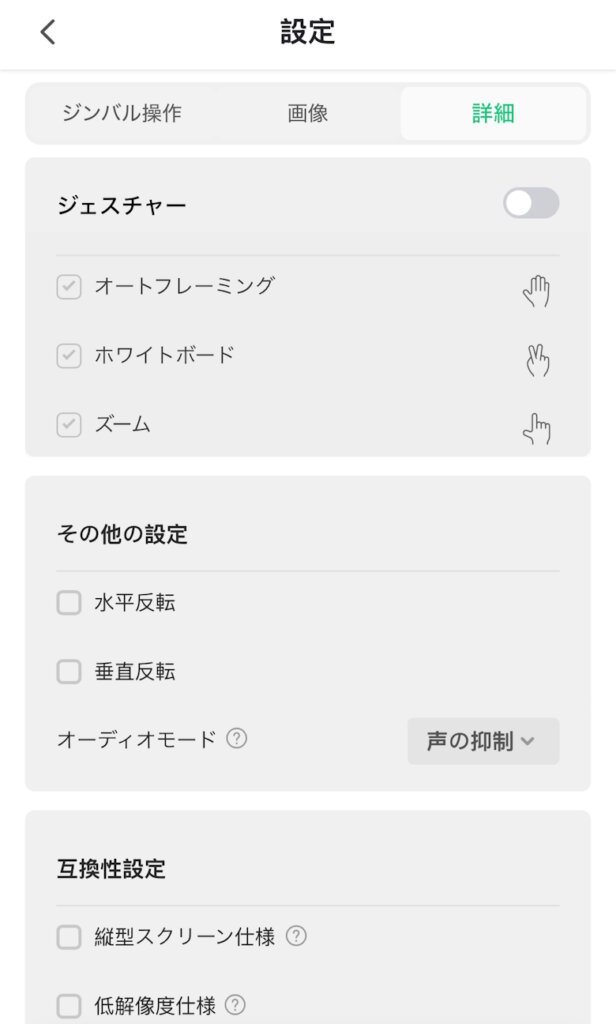Open the 声の抑制 audio mode dropdown
The height and width of the screenshot is (1024, 616).
(x=483, y=741)
